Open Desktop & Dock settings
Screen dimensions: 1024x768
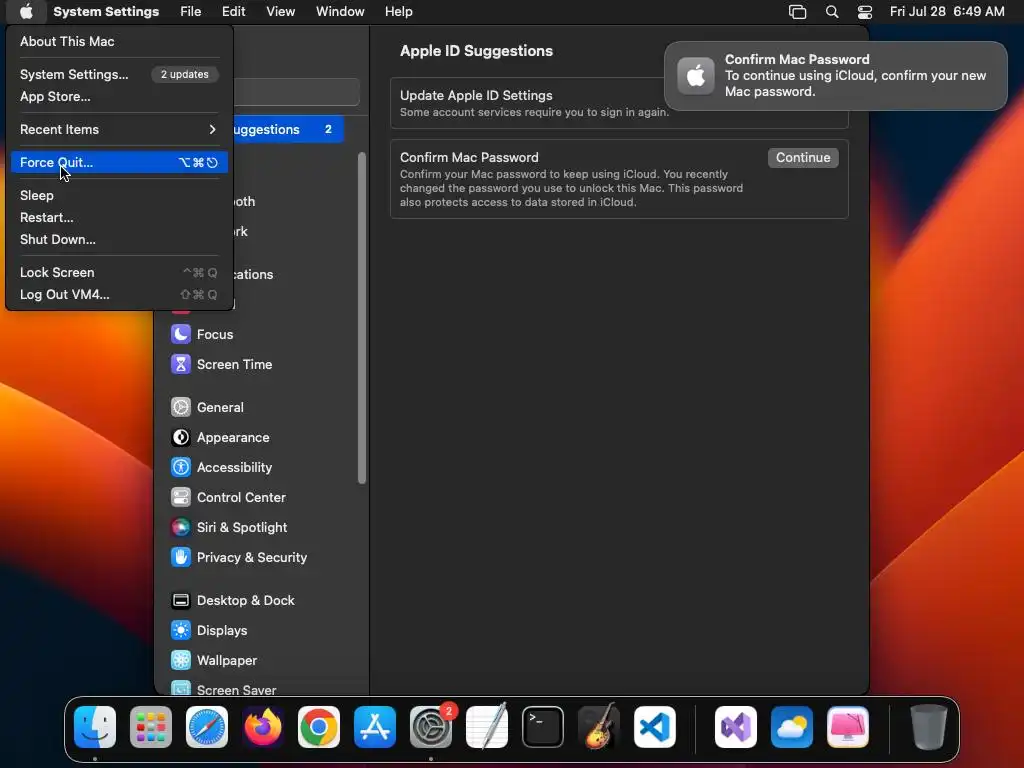click(246, 600)
